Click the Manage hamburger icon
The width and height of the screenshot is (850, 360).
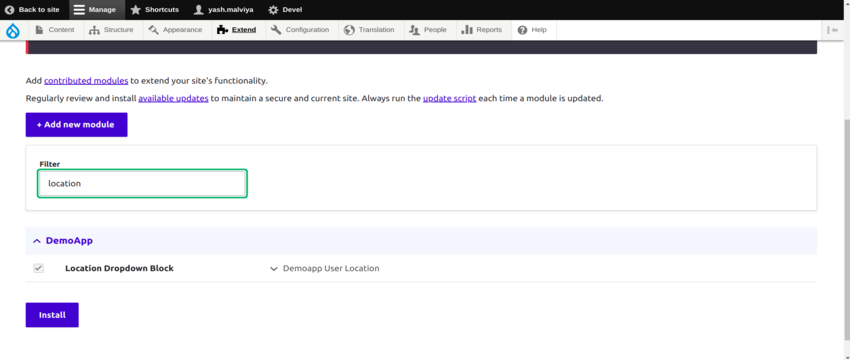click(79, 10)
